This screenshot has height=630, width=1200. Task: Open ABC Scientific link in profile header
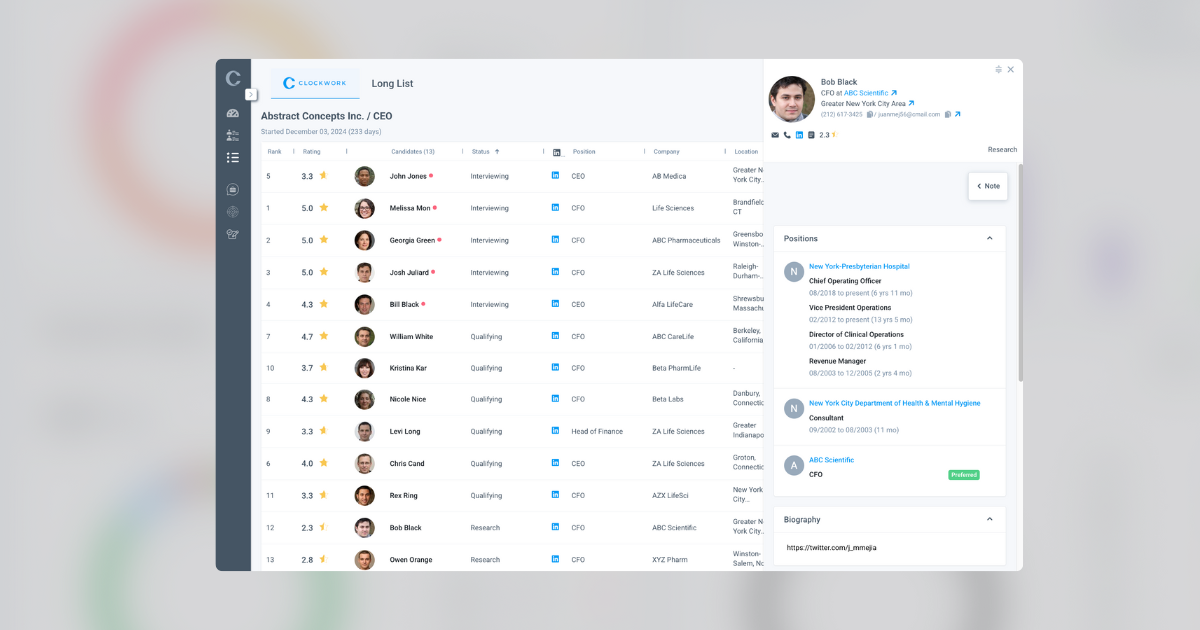pos(865,93)
